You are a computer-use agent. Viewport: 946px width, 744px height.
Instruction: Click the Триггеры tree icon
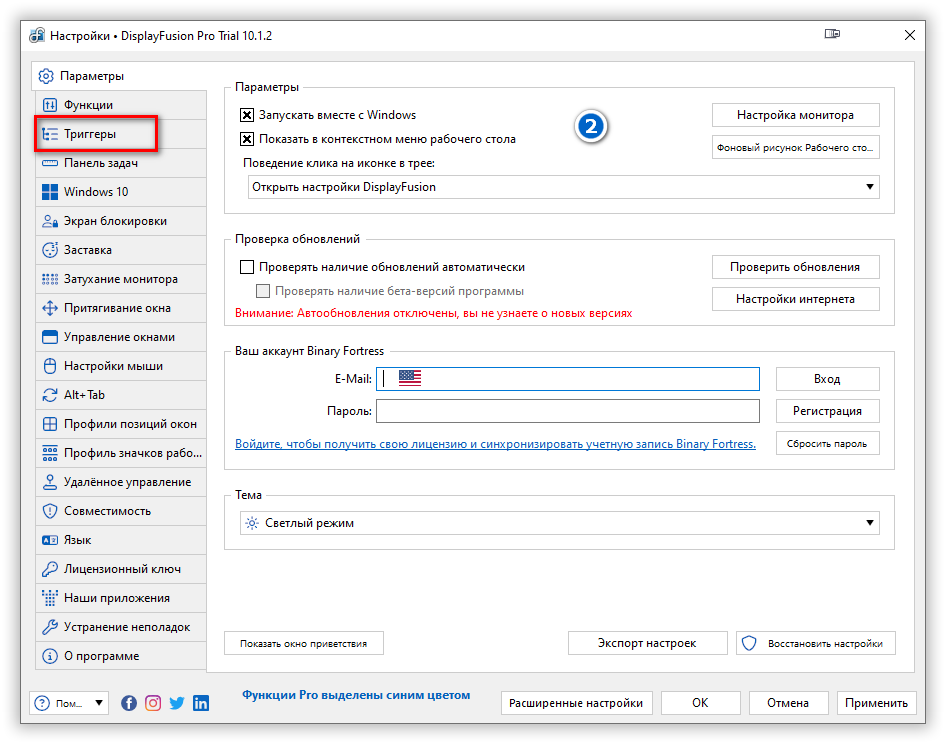click(50, 134)
